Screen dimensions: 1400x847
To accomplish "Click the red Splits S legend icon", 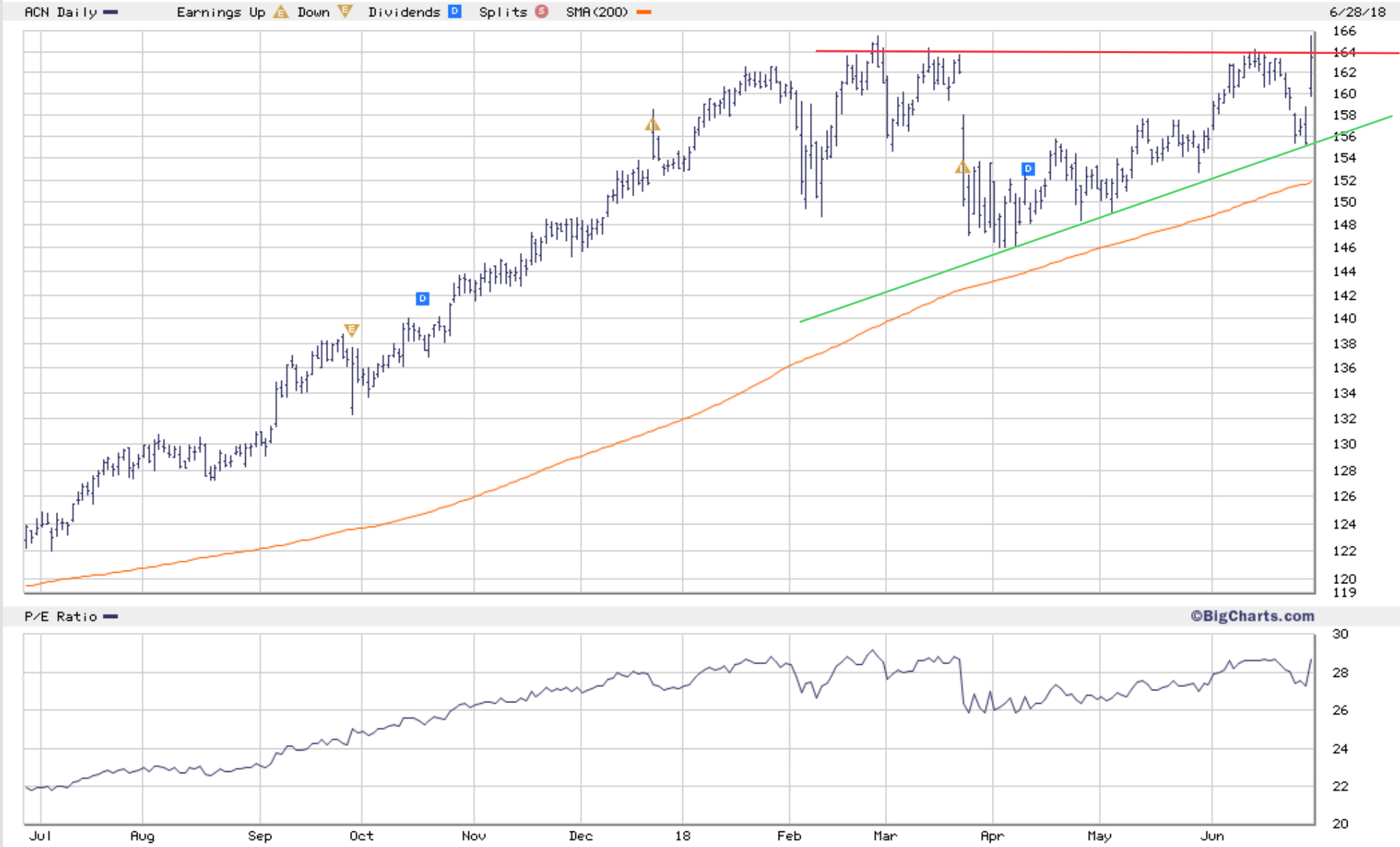I will coord(542,11).
